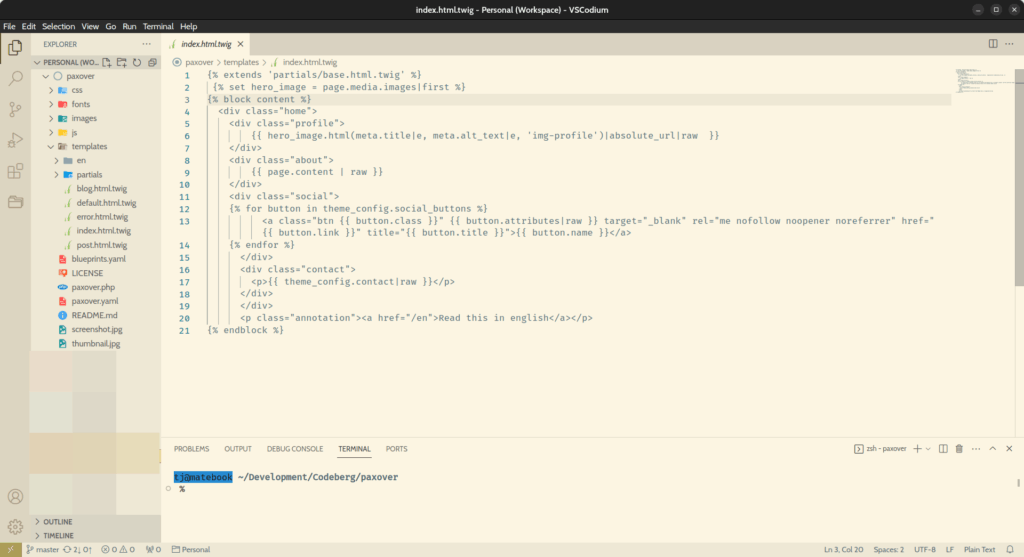Open the Explorer view in activity bar
The image size is (1024, 557).
click(x=15, y=48)
